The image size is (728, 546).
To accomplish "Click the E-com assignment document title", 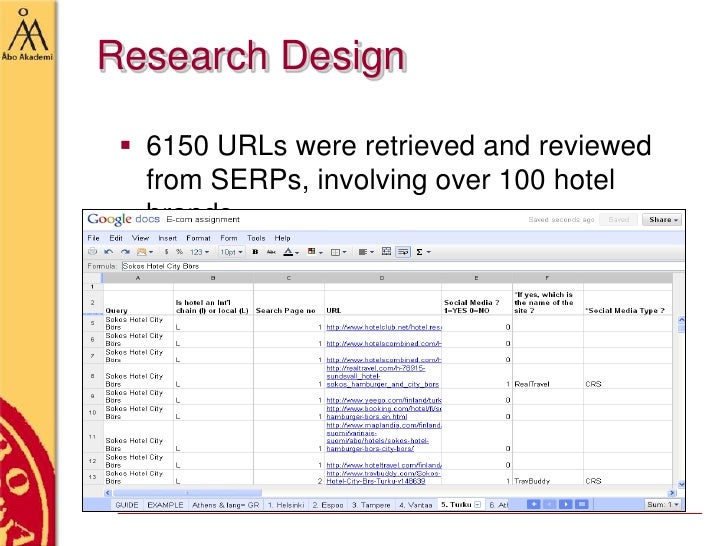I will pyautogui.click(x=203, y=219).
